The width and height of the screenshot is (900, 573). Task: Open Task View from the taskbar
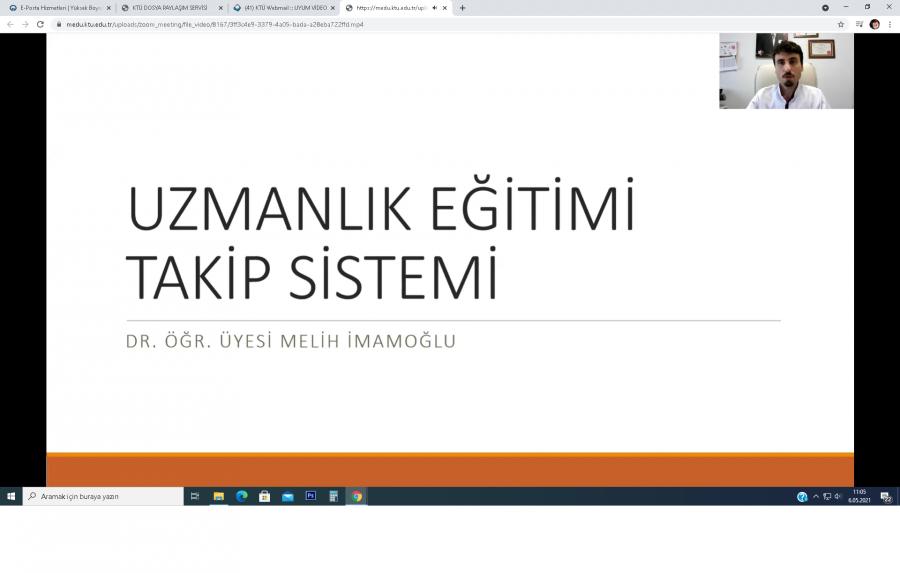[x=195, y=496]
